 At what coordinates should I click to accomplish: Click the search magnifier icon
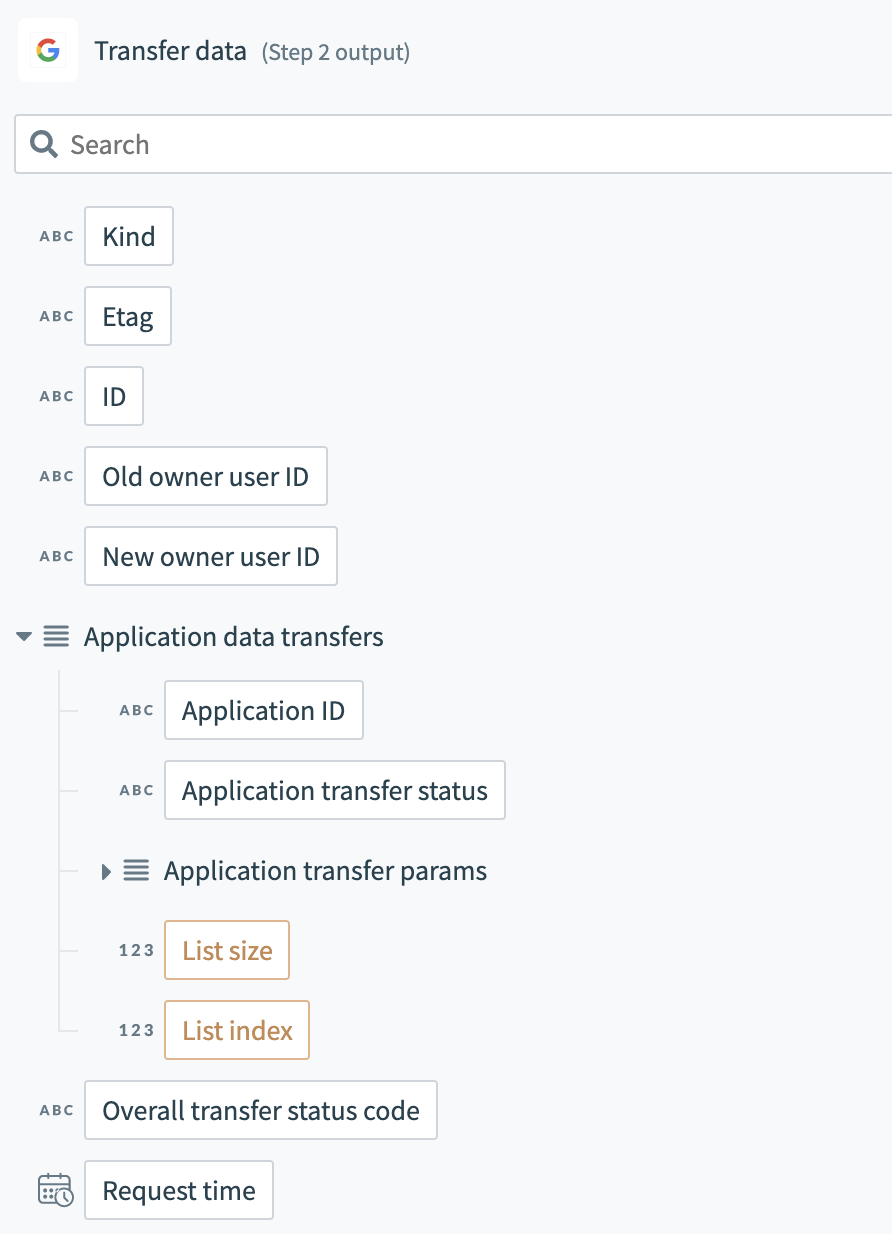point(43,145)
